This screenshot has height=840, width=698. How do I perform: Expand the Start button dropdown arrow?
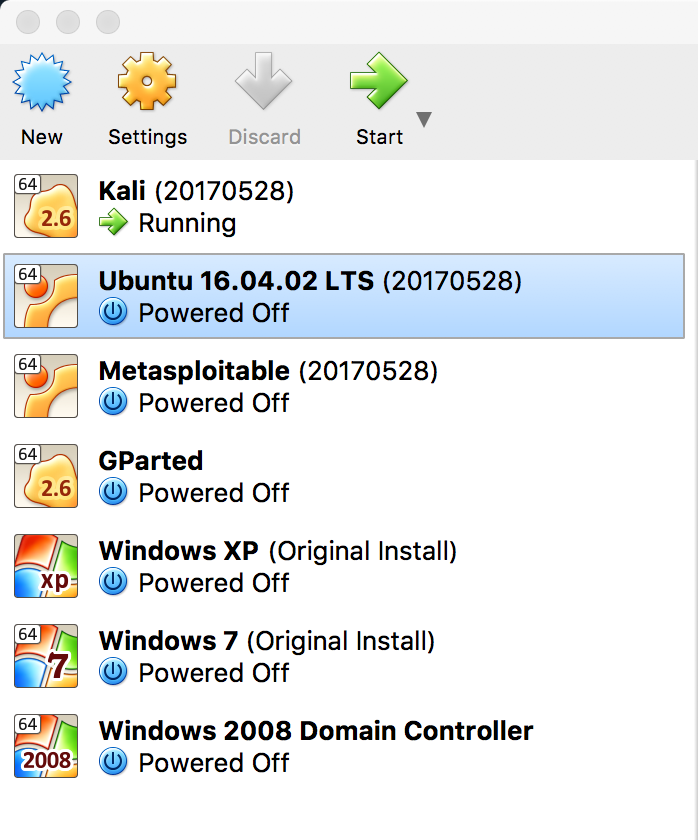pos(424,119)
